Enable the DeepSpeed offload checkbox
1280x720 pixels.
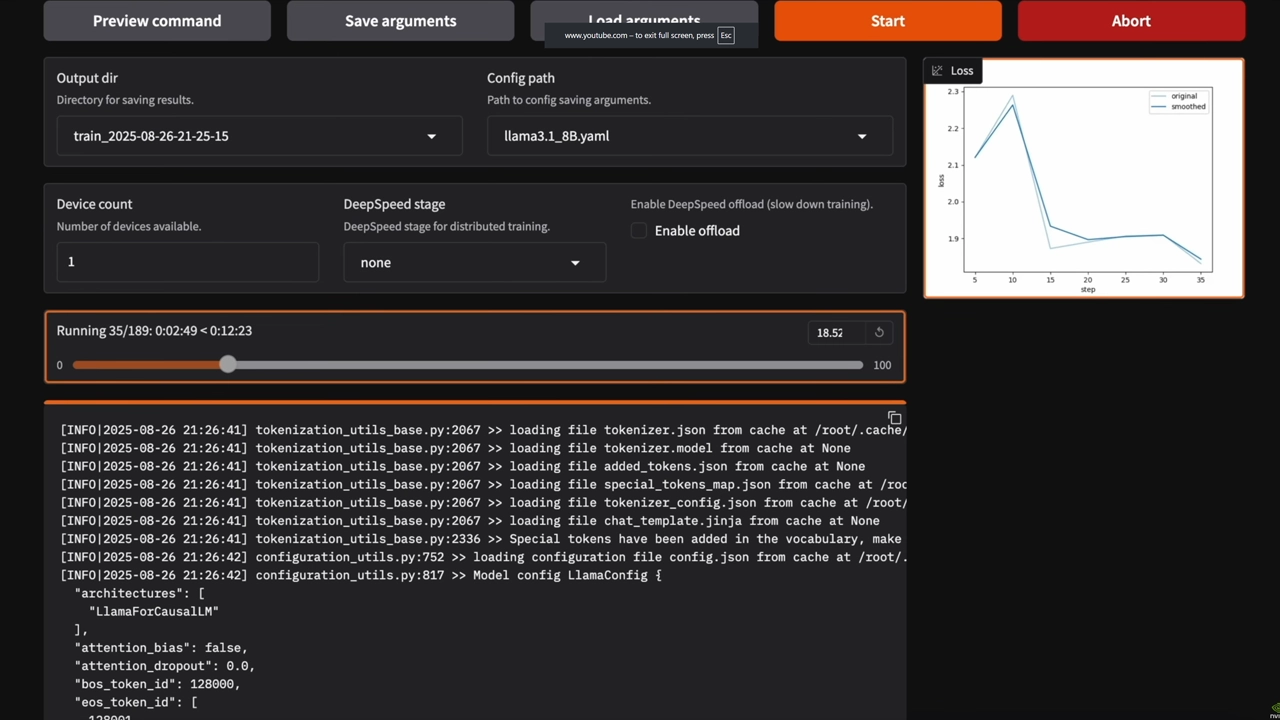tap(639, 231)
